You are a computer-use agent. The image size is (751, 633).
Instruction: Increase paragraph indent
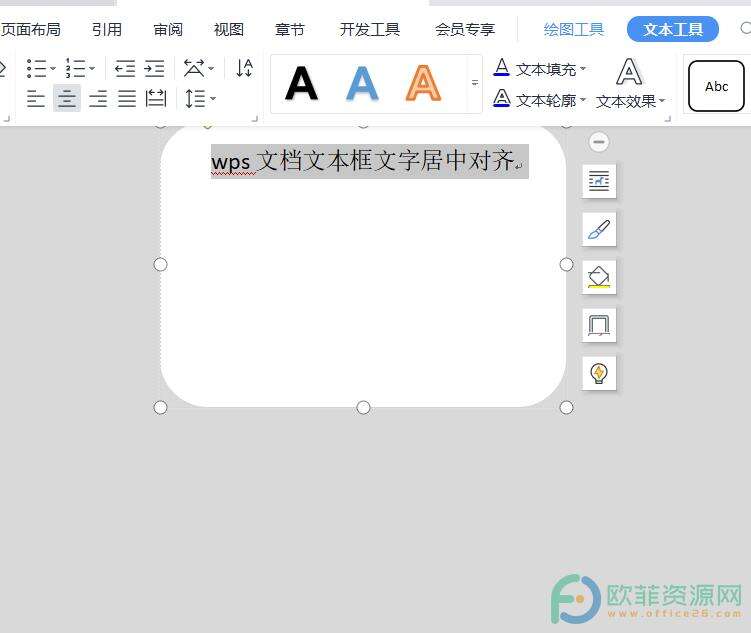click(154, 68)
